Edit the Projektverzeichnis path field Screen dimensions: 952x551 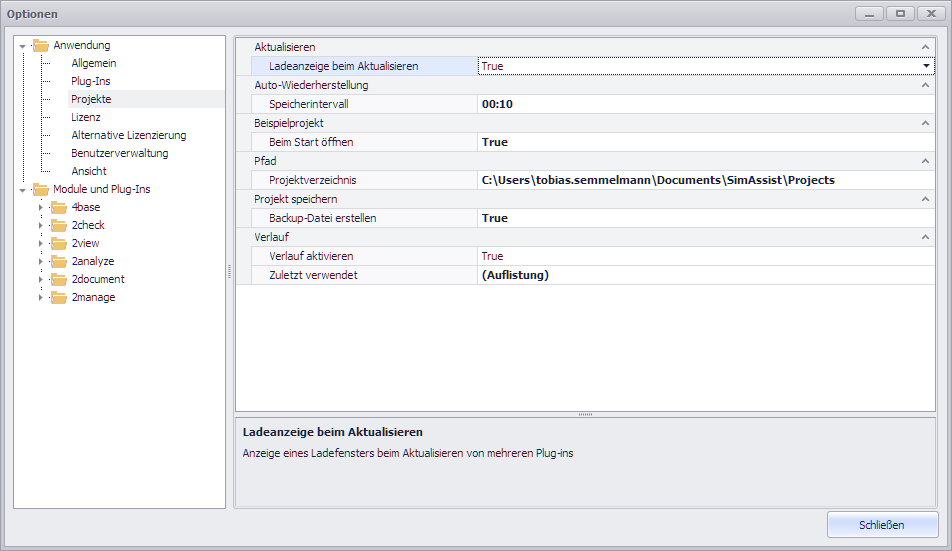point(706,180)
